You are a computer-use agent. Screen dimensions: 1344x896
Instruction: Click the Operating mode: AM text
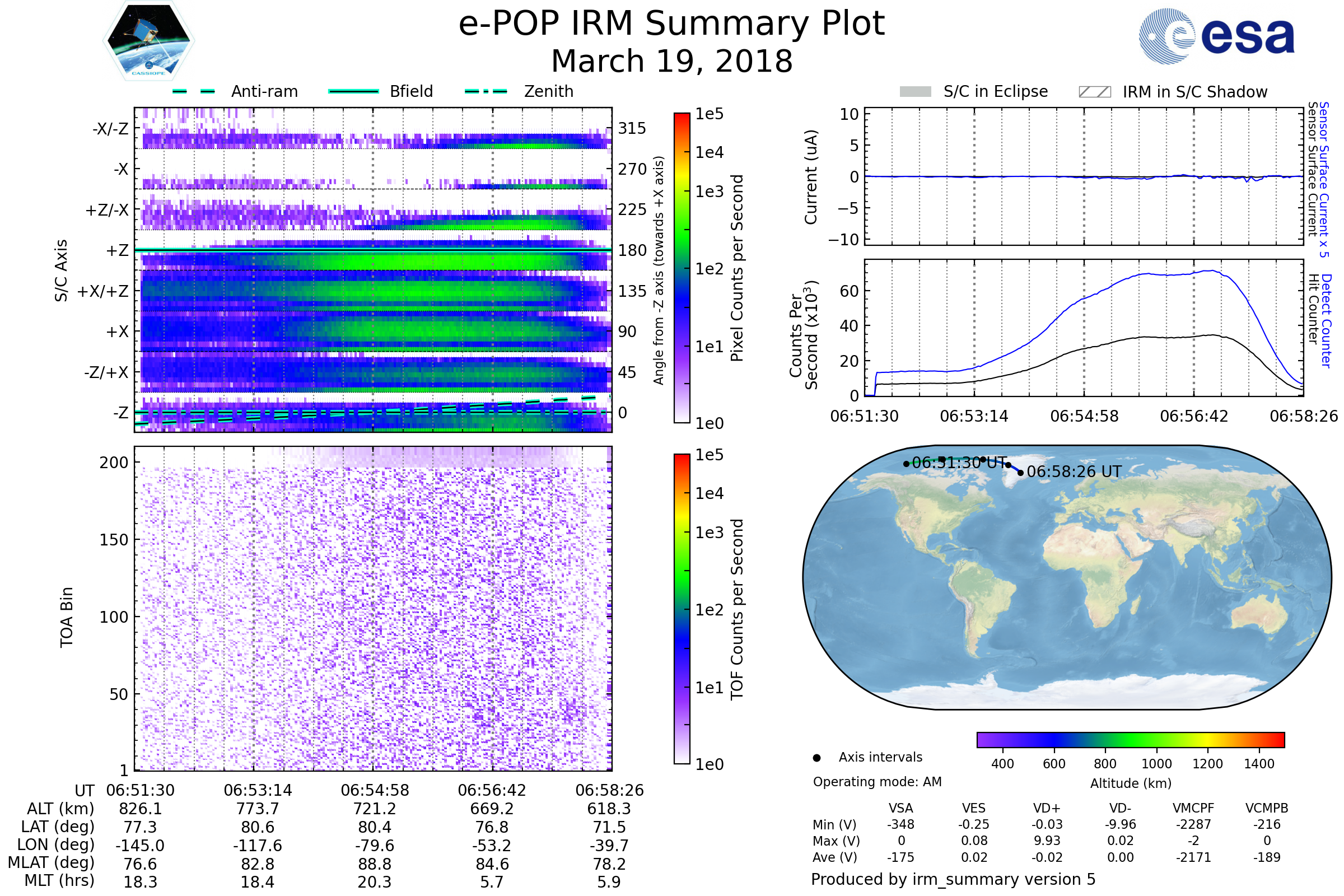point(877,782)
